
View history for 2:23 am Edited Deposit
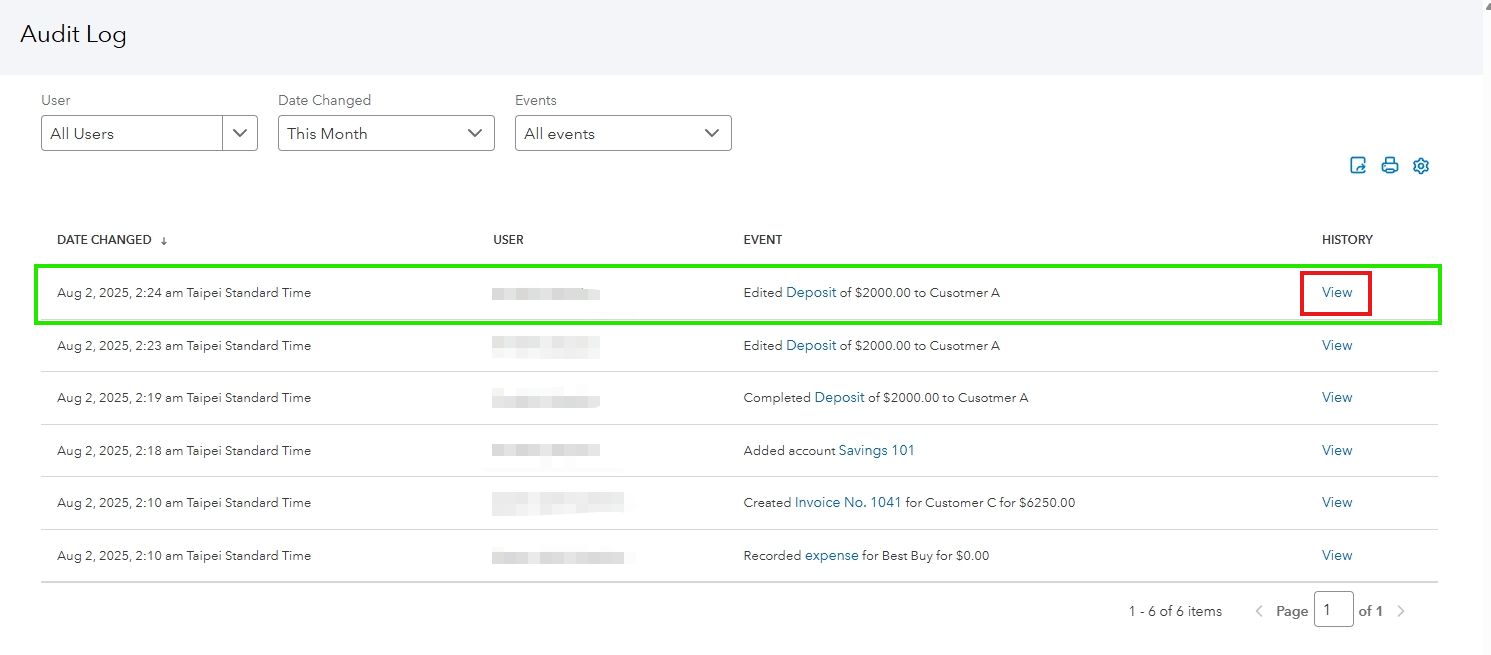1336,345
